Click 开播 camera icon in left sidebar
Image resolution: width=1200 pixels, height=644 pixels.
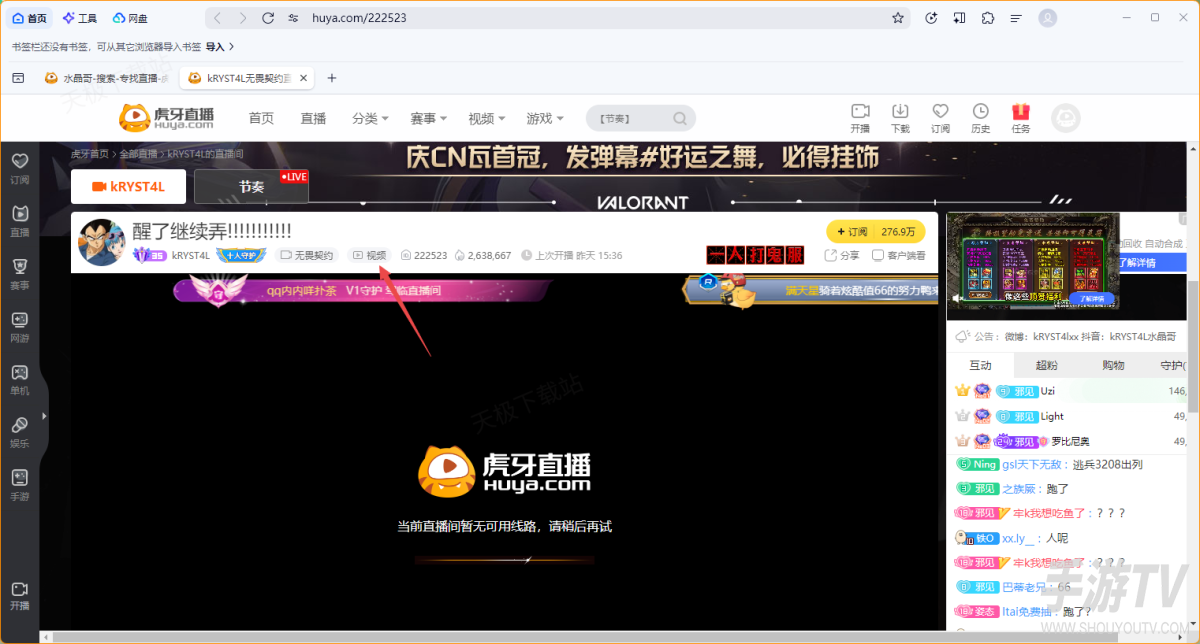point(20,596)
